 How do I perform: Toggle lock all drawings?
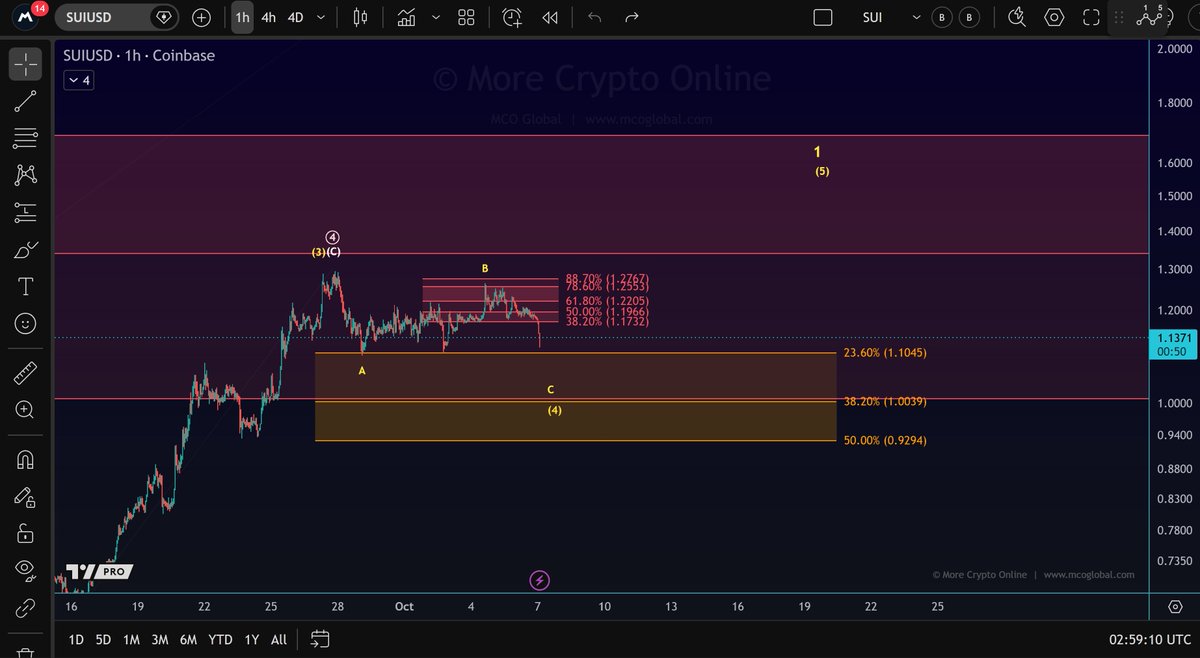tap(26, 533)
